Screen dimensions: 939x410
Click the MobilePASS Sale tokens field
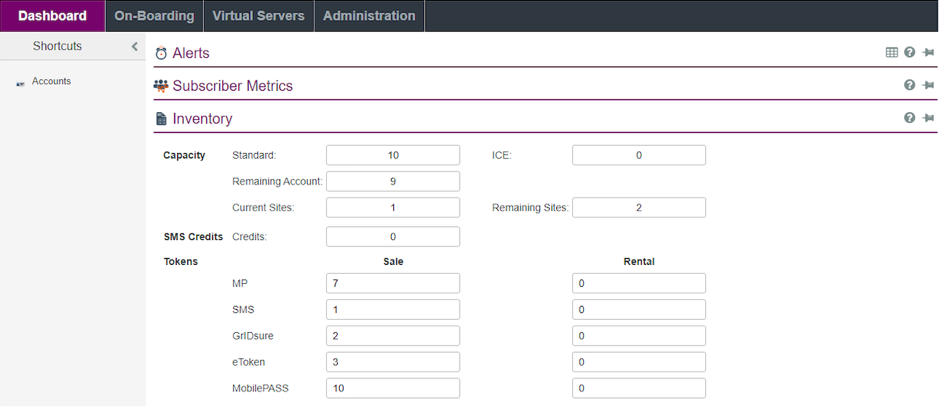point(393,388)
